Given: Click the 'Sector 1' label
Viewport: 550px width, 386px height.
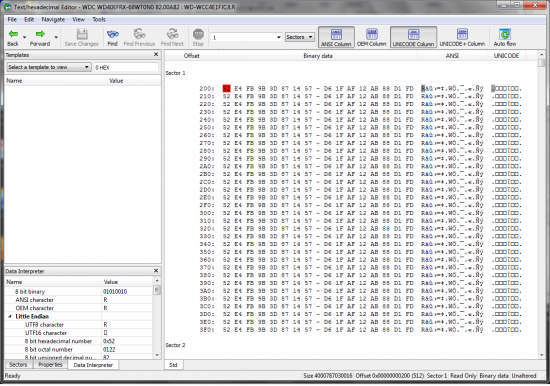Looking at the screenshot, I should coord(175,73).
